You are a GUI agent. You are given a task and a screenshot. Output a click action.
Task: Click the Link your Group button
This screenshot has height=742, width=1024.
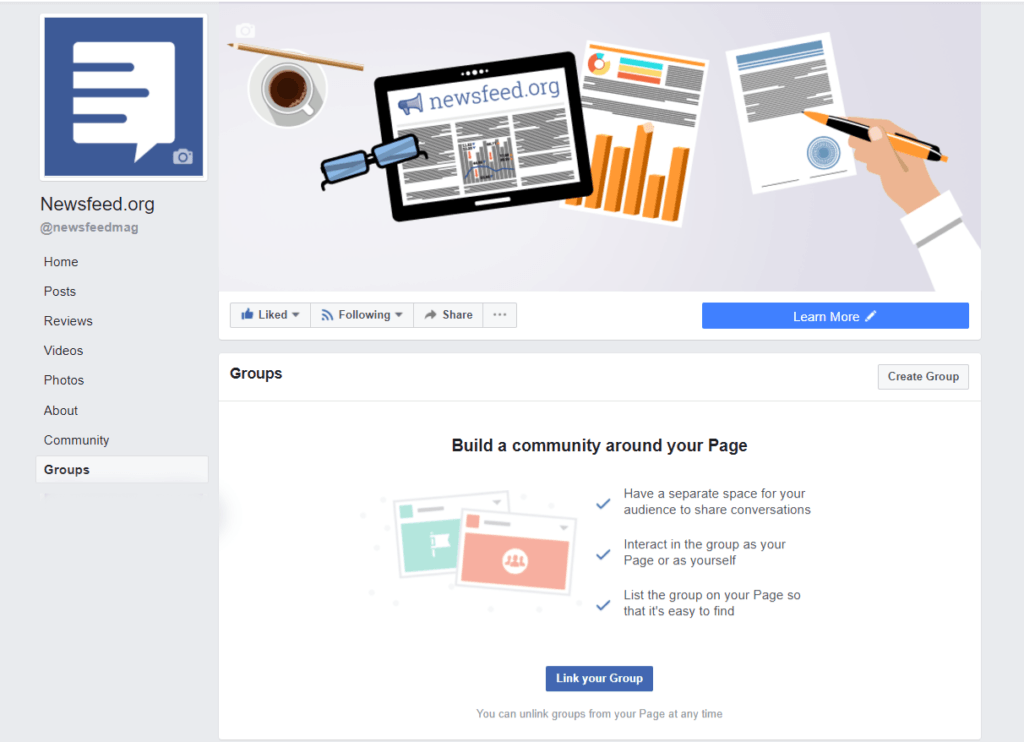(x=599, y=679)
